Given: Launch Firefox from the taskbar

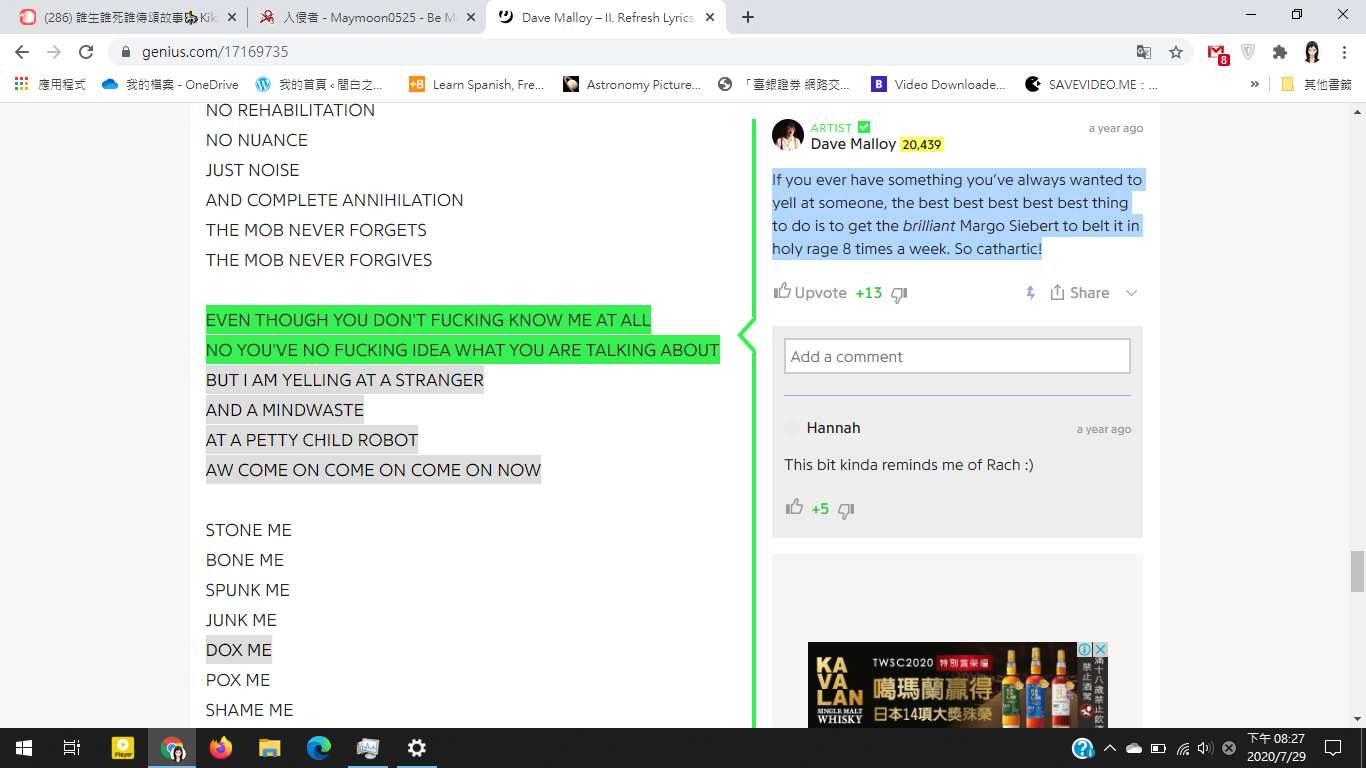Looking at the screenshot, I should 221,748.
